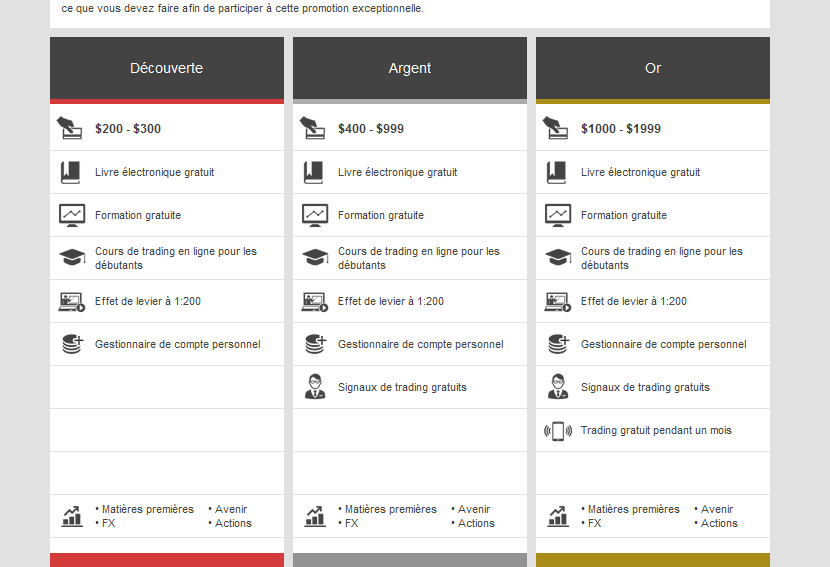Click 'Matières premières' in Découverte column
830x567 pixels.
[x=148, y=509]
